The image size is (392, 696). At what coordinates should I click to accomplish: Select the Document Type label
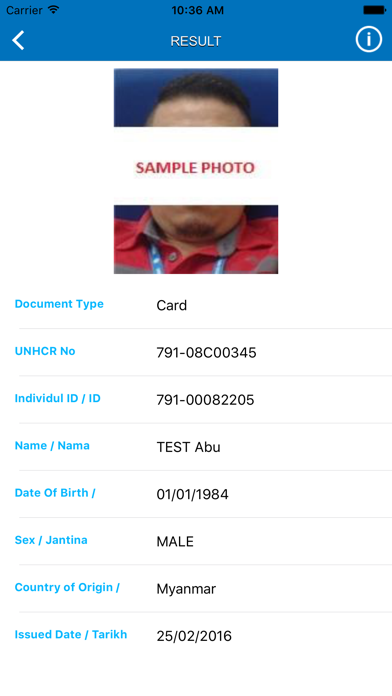pos(59,304)
